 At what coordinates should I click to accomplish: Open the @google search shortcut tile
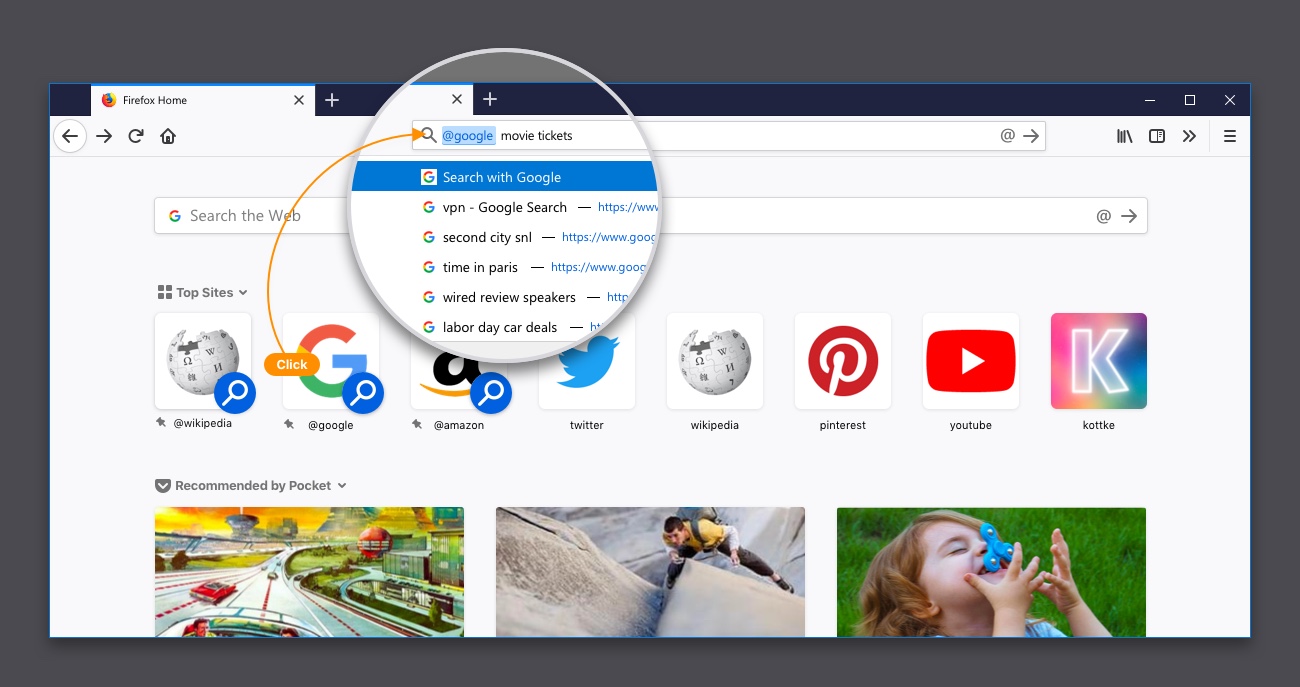(x=331, y=361)
